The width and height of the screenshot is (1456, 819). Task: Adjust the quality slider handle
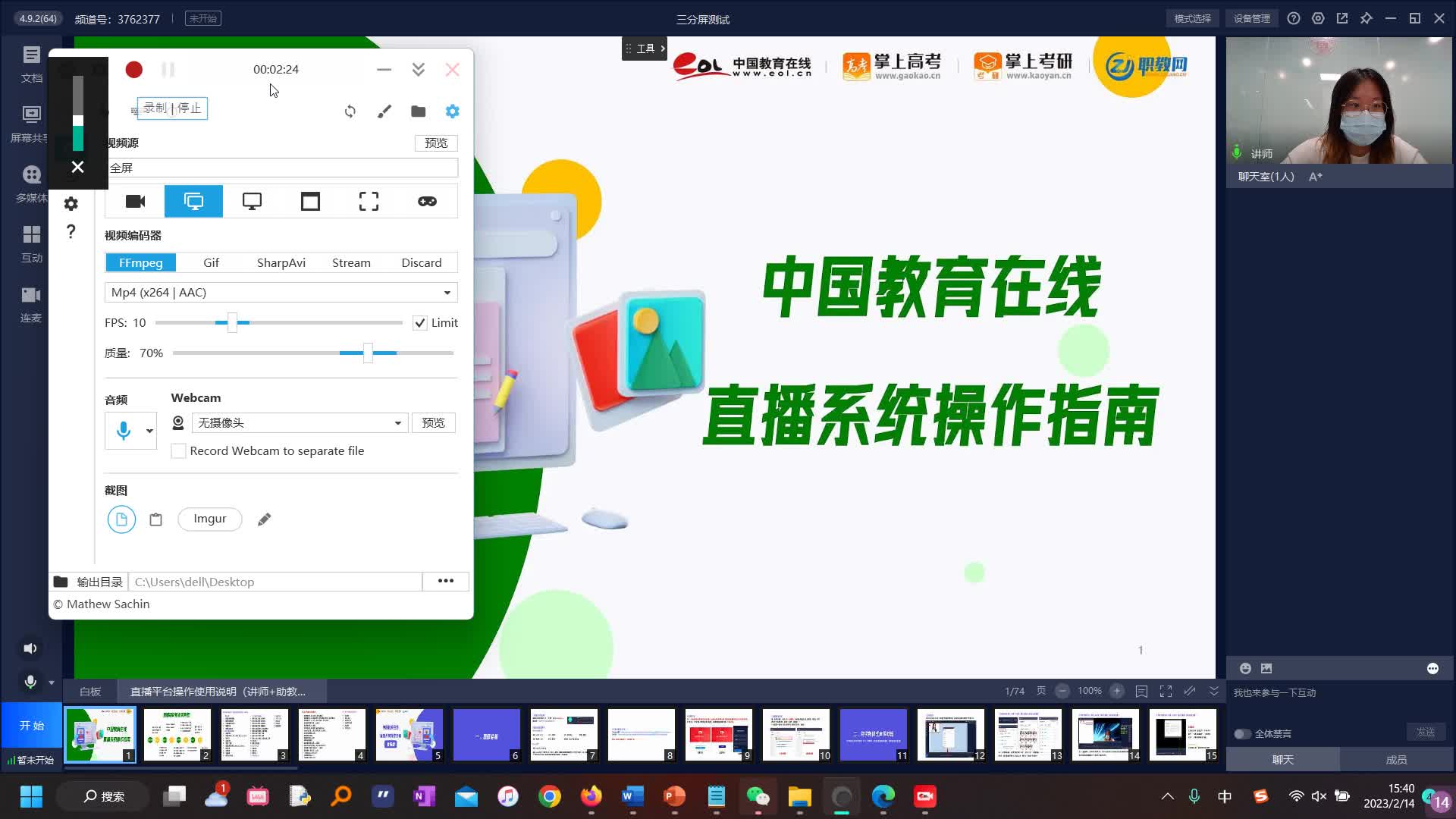[x=368, y=353]
